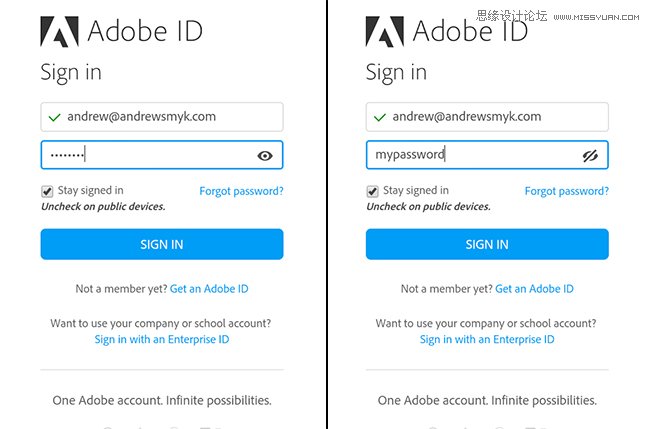This screenshot has height=429, width=650.
Task: Uncheck Stay signed in on right form
Action: (373, 191)
